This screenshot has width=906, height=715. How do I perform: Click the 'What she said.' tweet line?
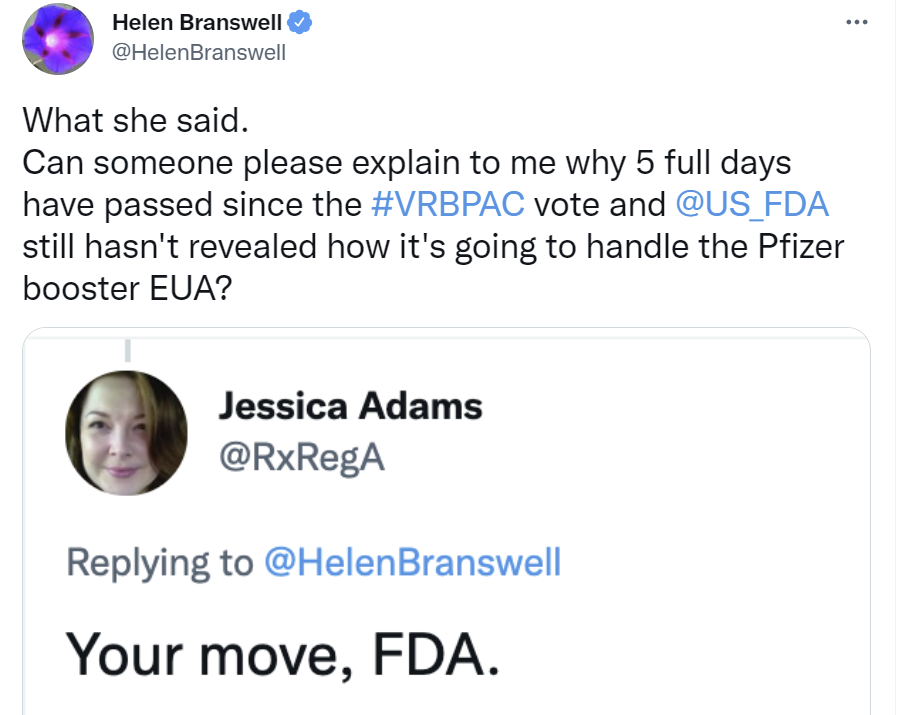pyautogui.click(x=136, y=121)
